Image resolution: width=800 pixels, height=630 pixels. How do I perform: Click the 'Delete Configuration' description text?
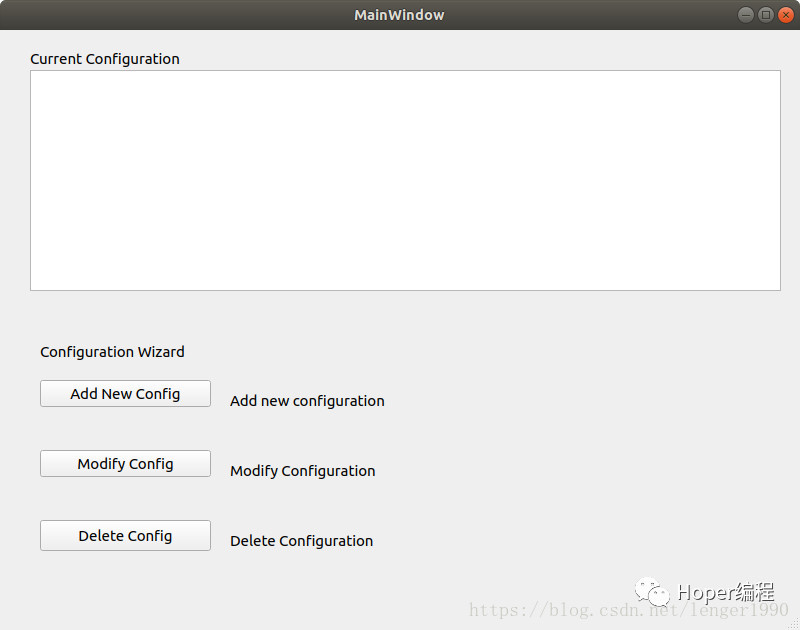pos(302,541)
